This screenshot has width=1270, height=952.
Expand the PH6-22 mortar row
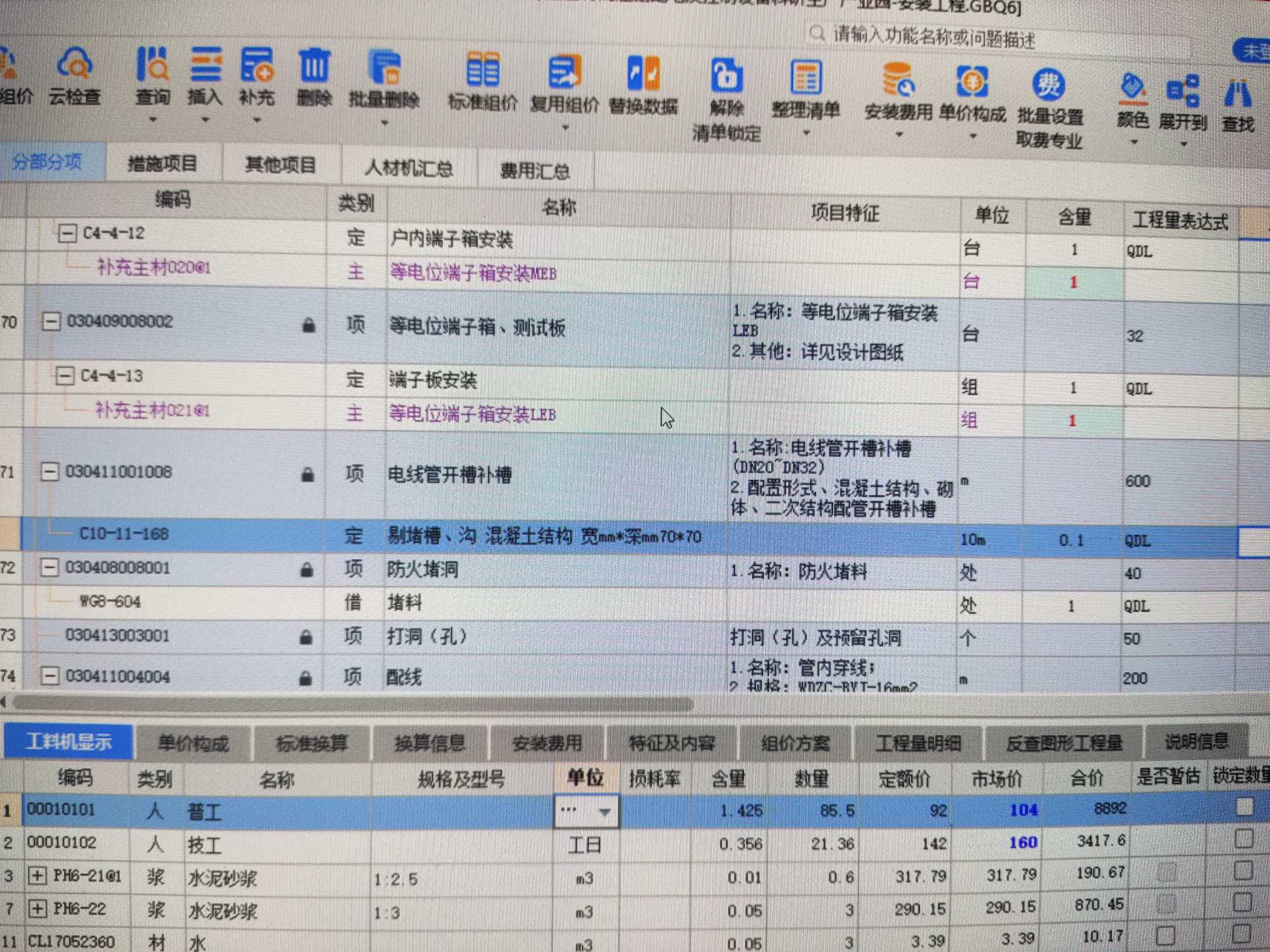37,909
